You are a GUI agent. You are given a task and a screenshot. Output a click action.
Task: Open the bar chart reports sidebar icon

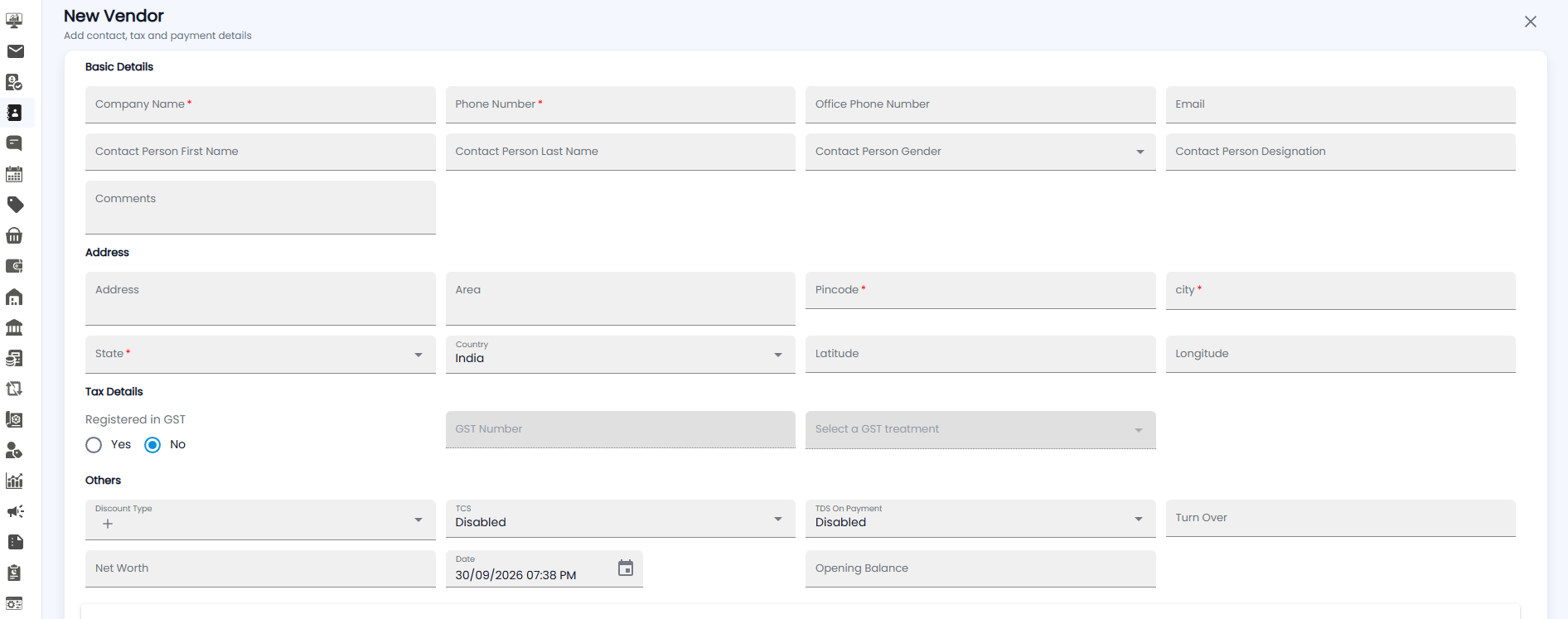tap(15, 481)
